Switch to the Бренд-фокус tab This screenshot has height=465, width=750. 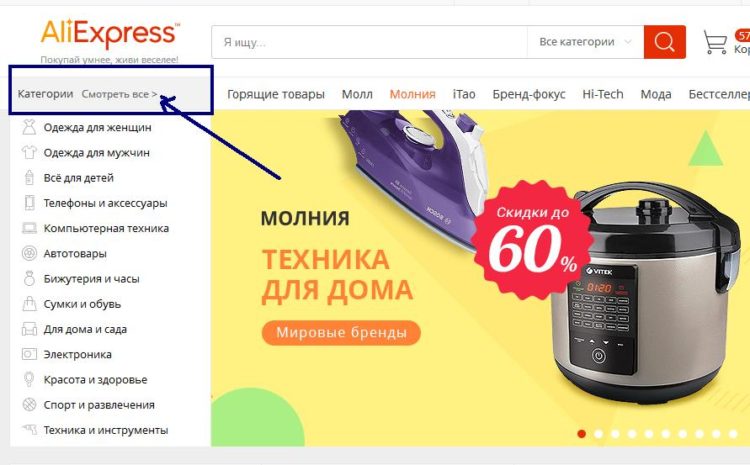pos(529,94)
